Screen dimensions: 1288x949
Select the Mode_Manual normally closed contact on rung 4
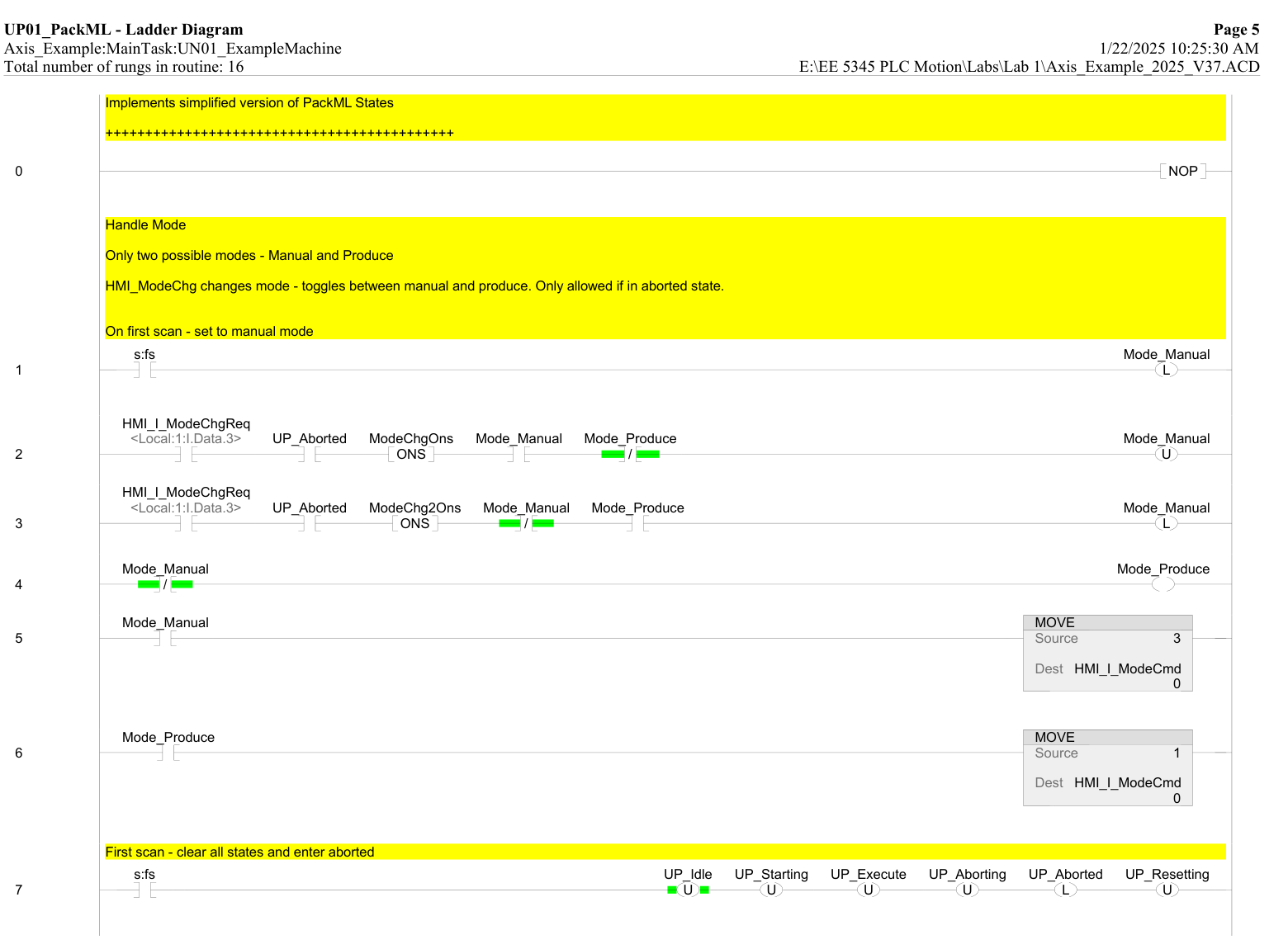(165, 584)
